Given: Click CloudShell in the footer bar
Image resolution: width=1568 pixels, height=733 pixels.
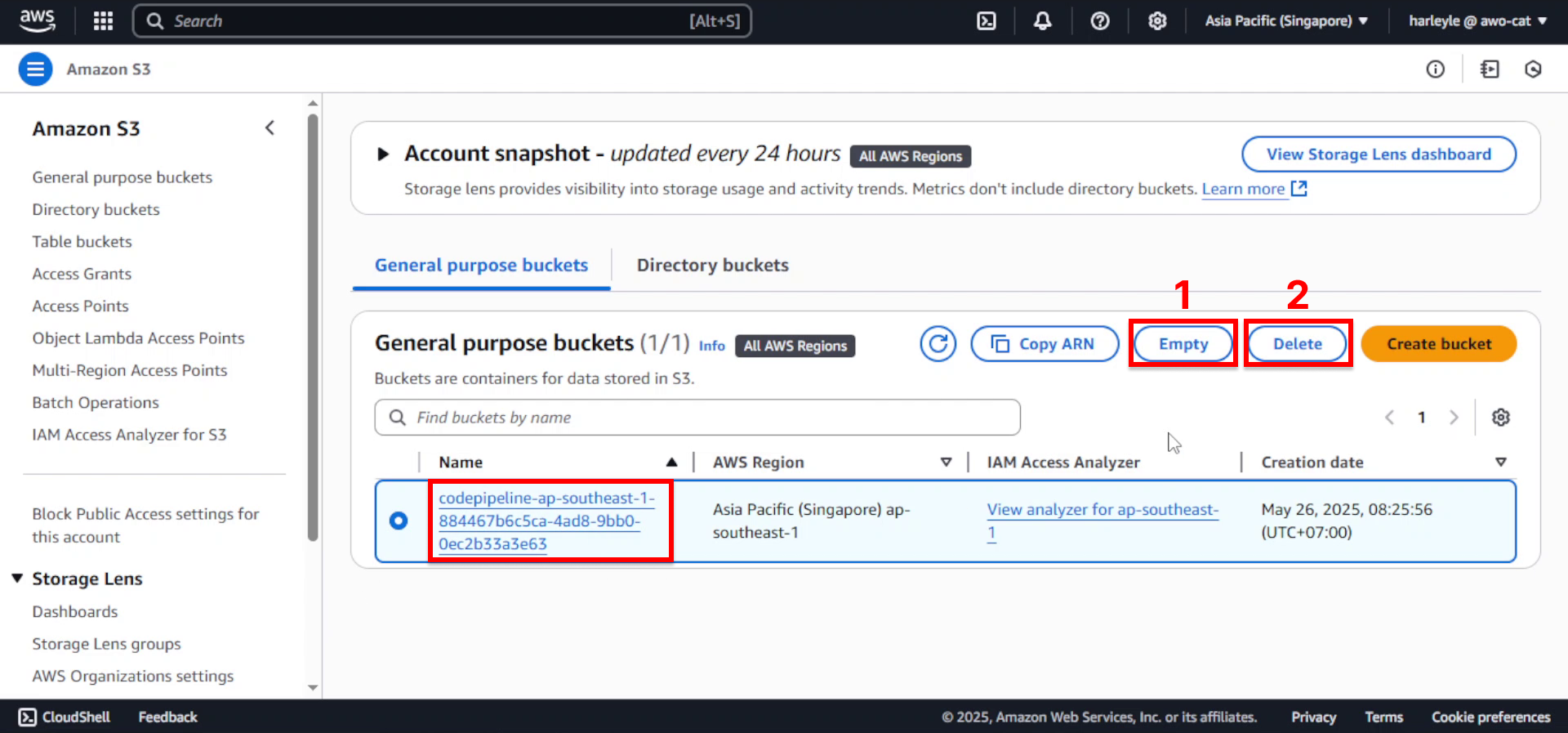Looking at the screenshot, I should 65,717.
